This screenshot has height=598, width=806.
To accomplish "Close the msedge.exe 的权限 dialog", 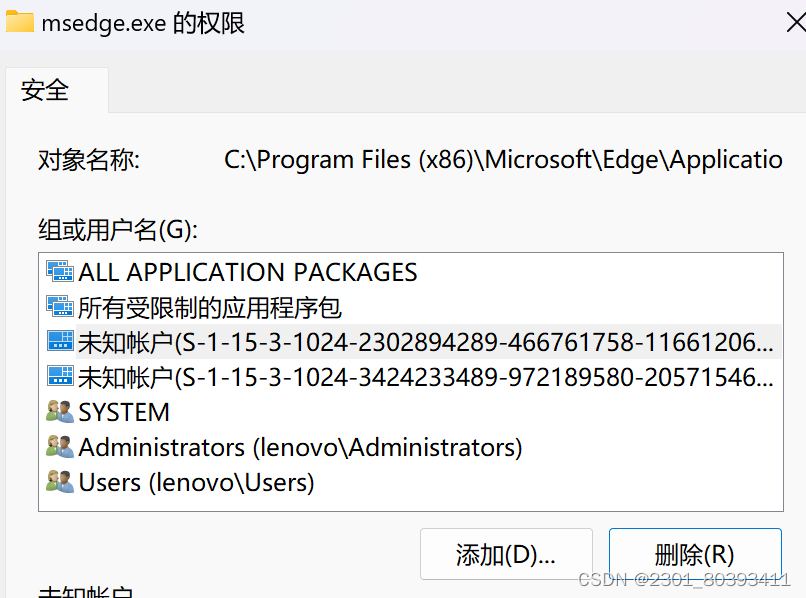I will pyautogui.click(x=797, y=22).
